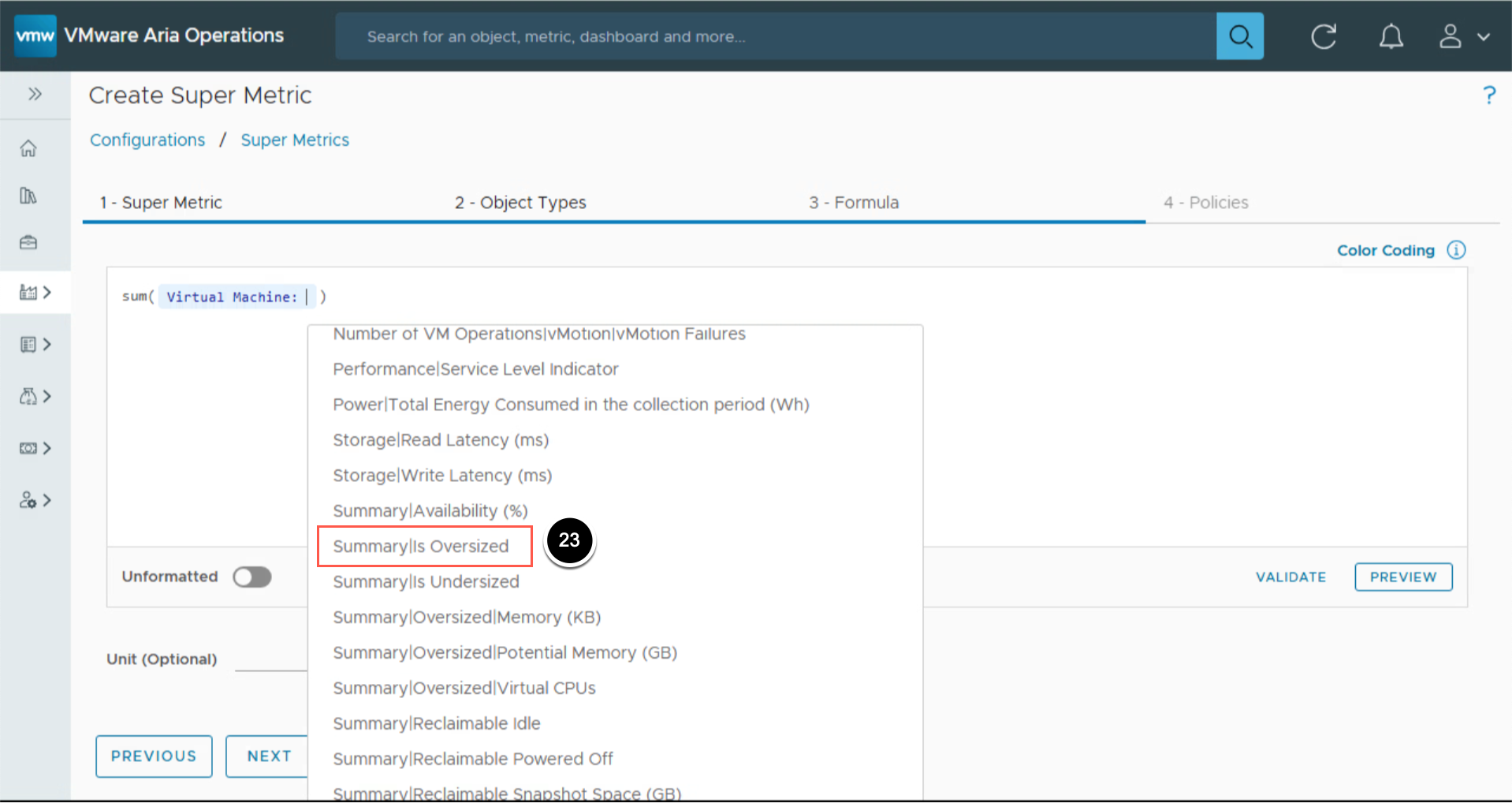
Task: Open the user account menu
Action: (x=1463, y=36)
